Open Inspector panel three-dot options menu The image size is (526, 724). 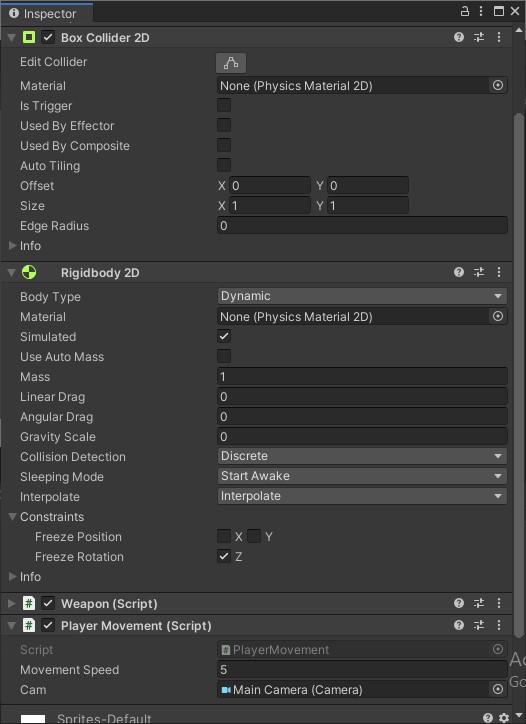click(x=481, y=11)
